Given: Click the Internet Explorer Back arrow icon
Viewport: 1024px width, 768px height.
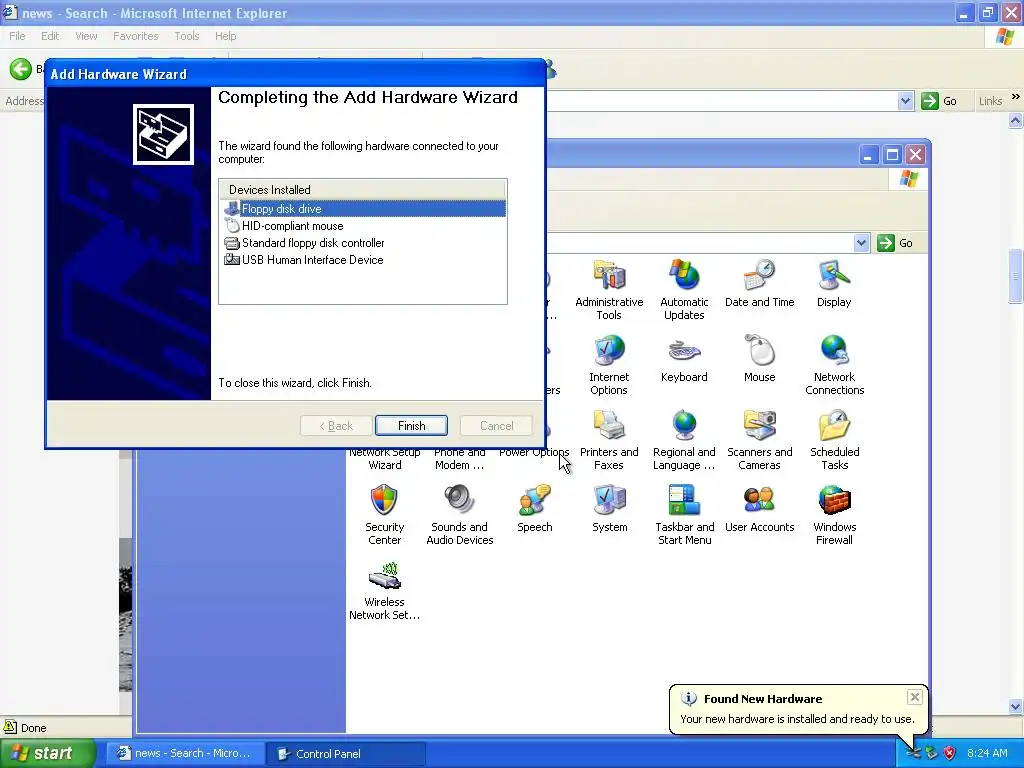Looking at the screenshot, I should pyautogui.click(x=20, y=69).
